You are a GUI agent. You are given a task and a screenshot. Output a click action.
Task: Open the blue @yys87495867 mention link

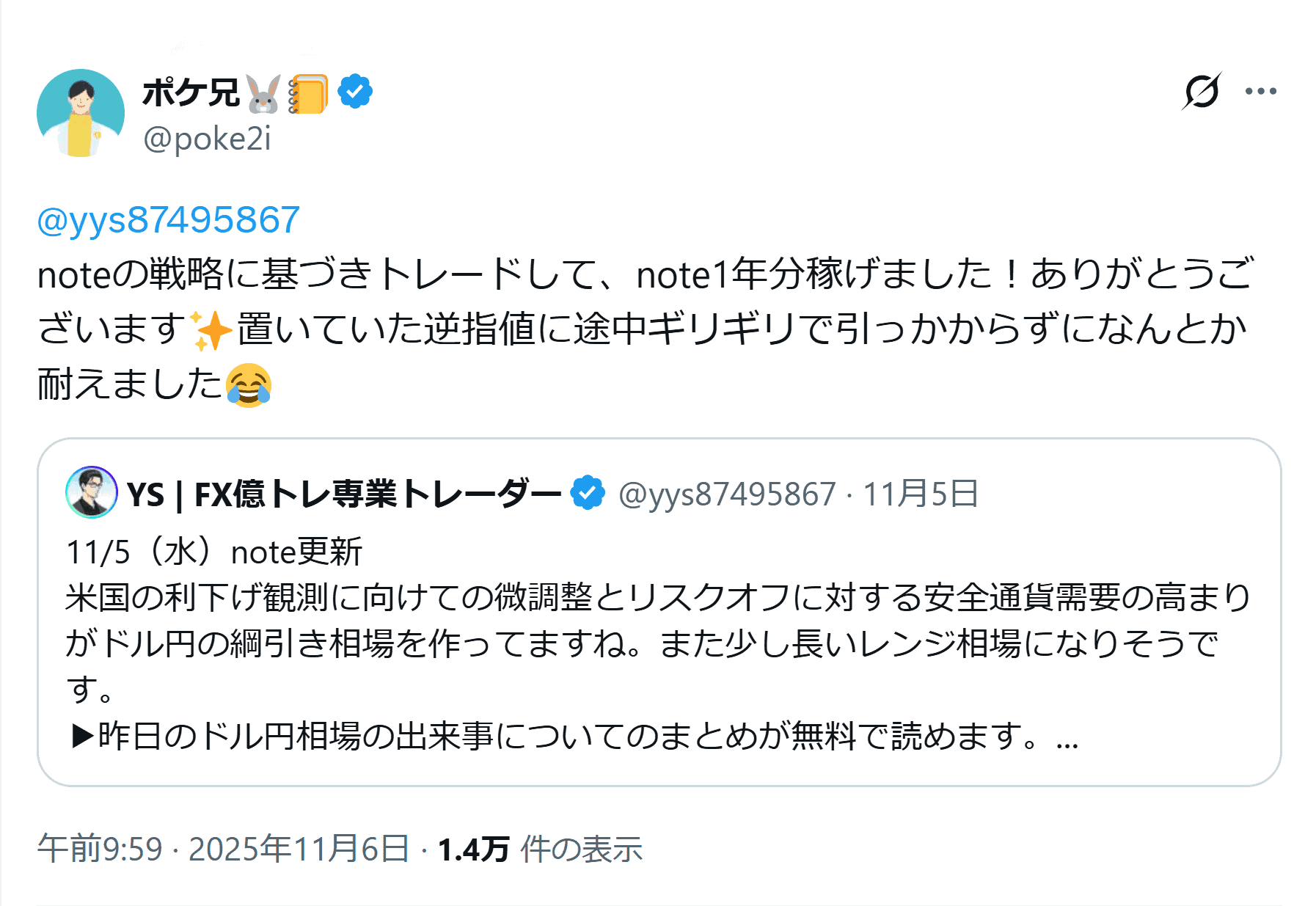click(169, 220)
